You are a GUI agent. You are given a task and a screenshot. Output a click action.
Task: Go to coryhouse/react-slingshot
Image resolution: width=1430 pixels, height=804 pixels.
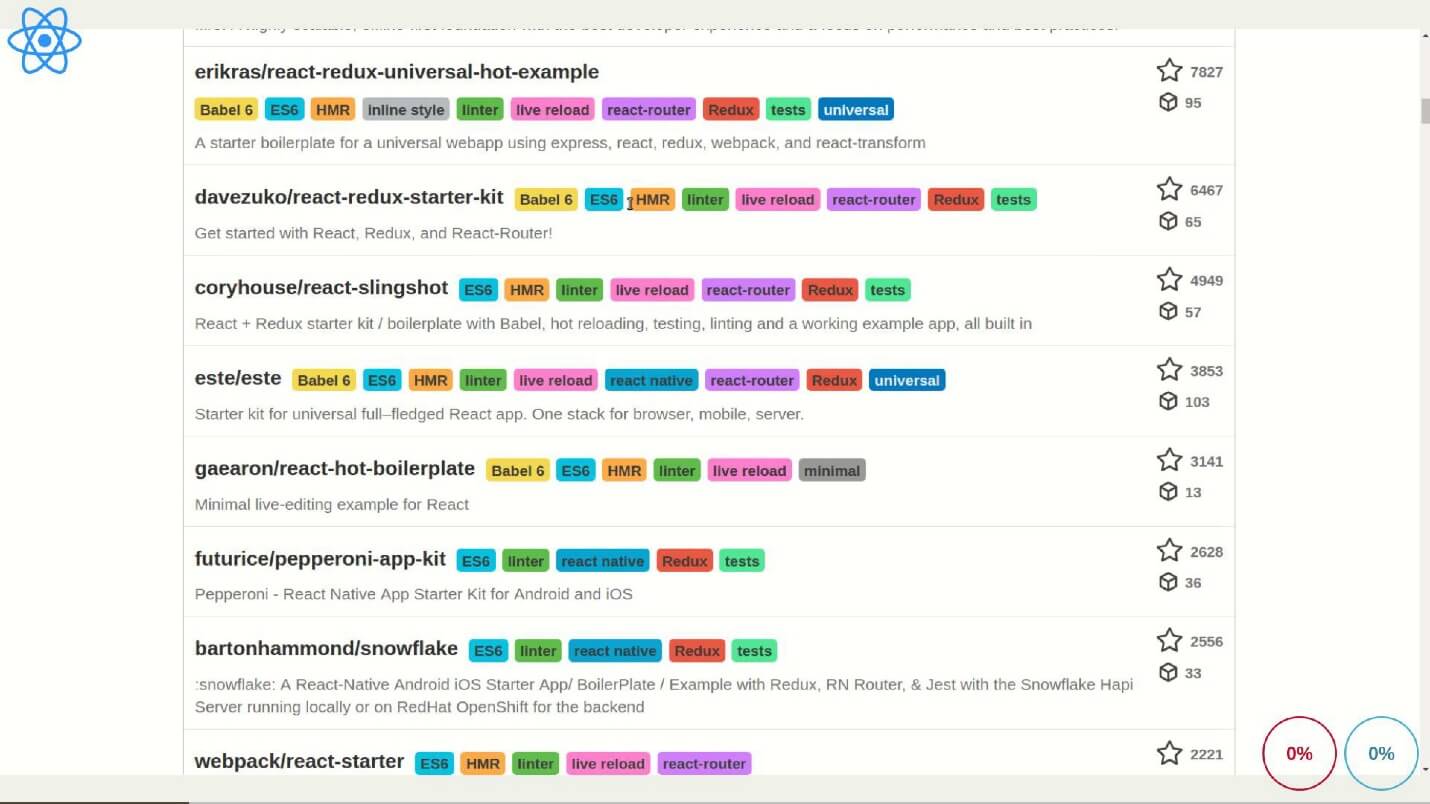(321, 288)
